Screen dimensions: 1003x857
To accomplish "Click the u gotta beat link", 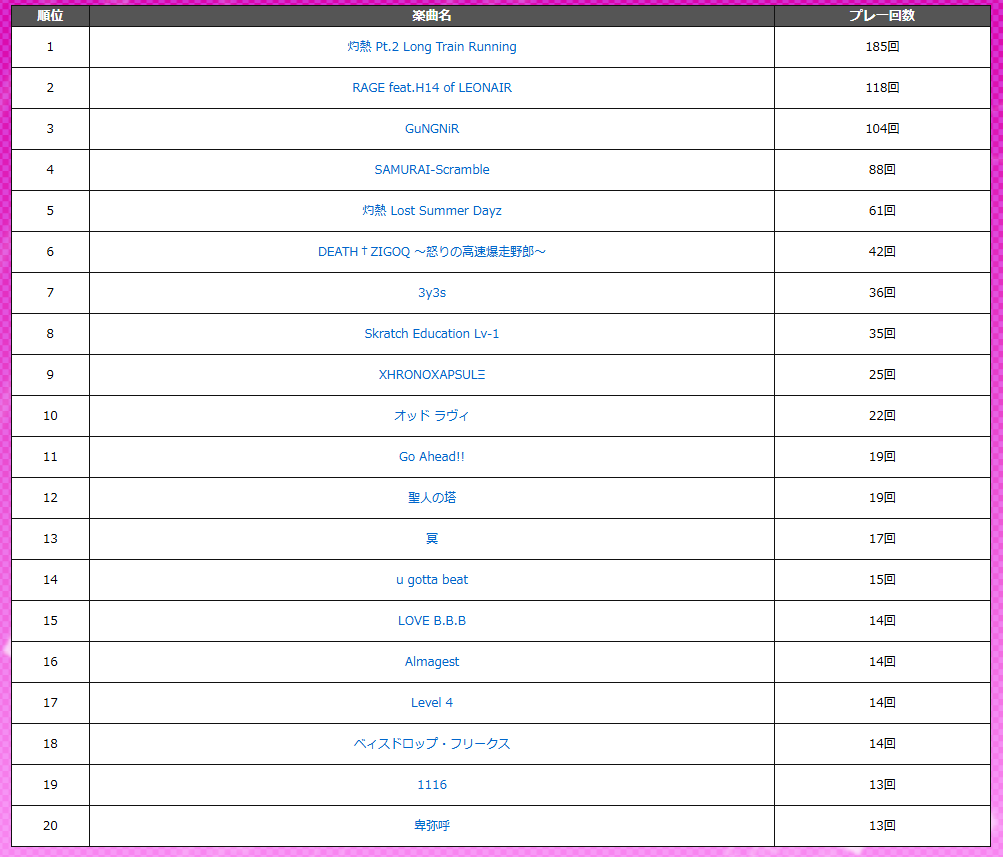I will click(431, 580).
